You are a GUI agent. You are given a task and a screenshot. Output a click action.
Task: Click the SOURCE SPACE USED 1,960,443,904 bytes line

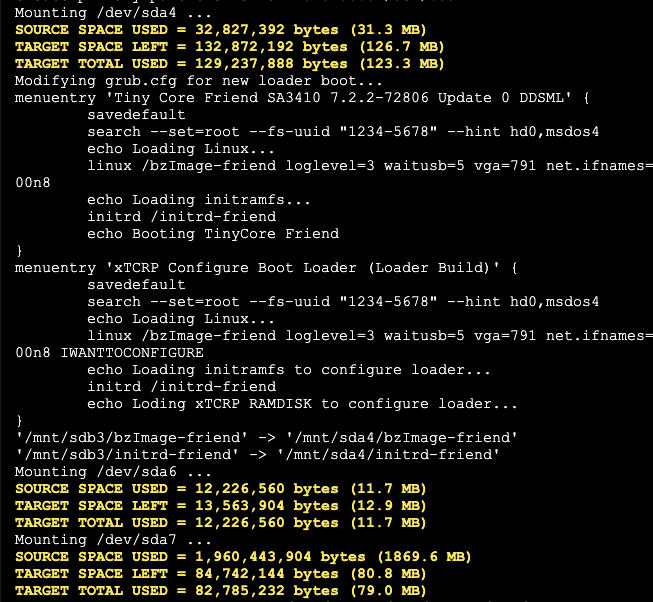click(x=243, y=557)
